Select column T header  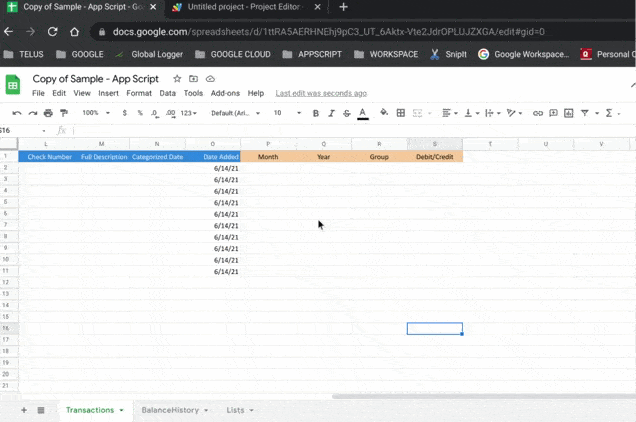tap(490, 144)
